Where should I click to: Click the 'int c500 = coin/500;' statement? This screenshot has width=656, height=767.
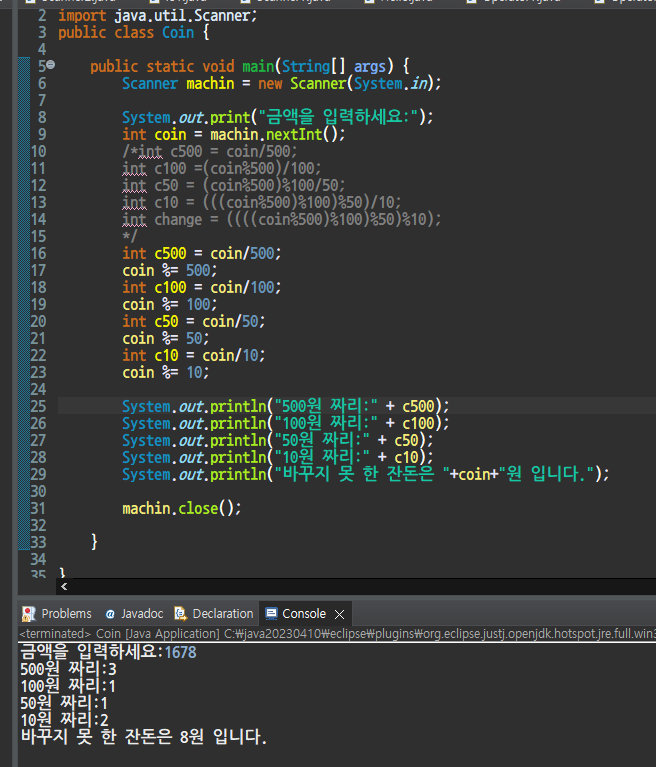202,253
